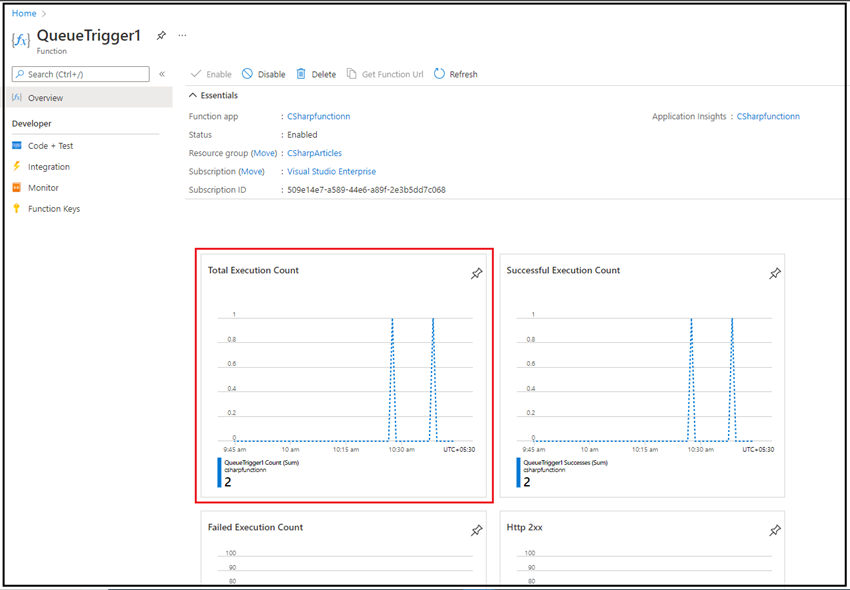
Task: Open the CSharpfunctionn Application Insights link
Action: click(768, 115)
